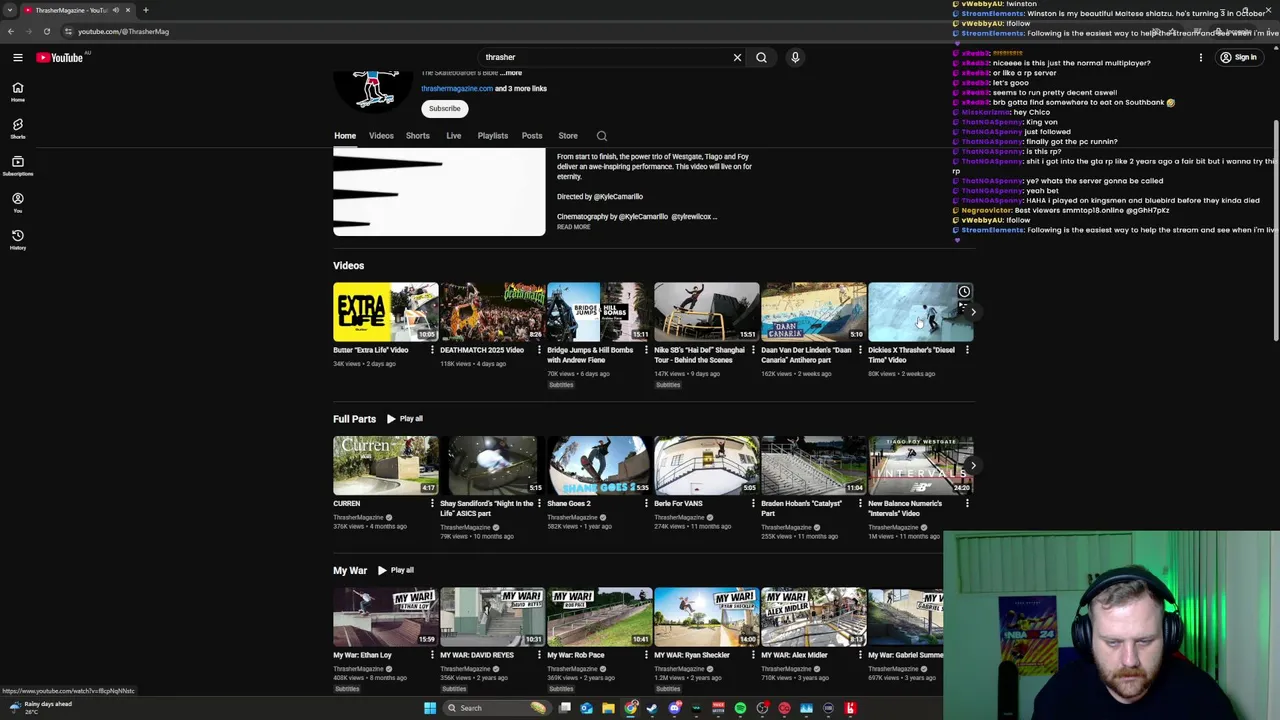Image resolution: width=1280 pixels, height=720 pixels.
Task: Click the magnifier search button
Action: (761, 57)
